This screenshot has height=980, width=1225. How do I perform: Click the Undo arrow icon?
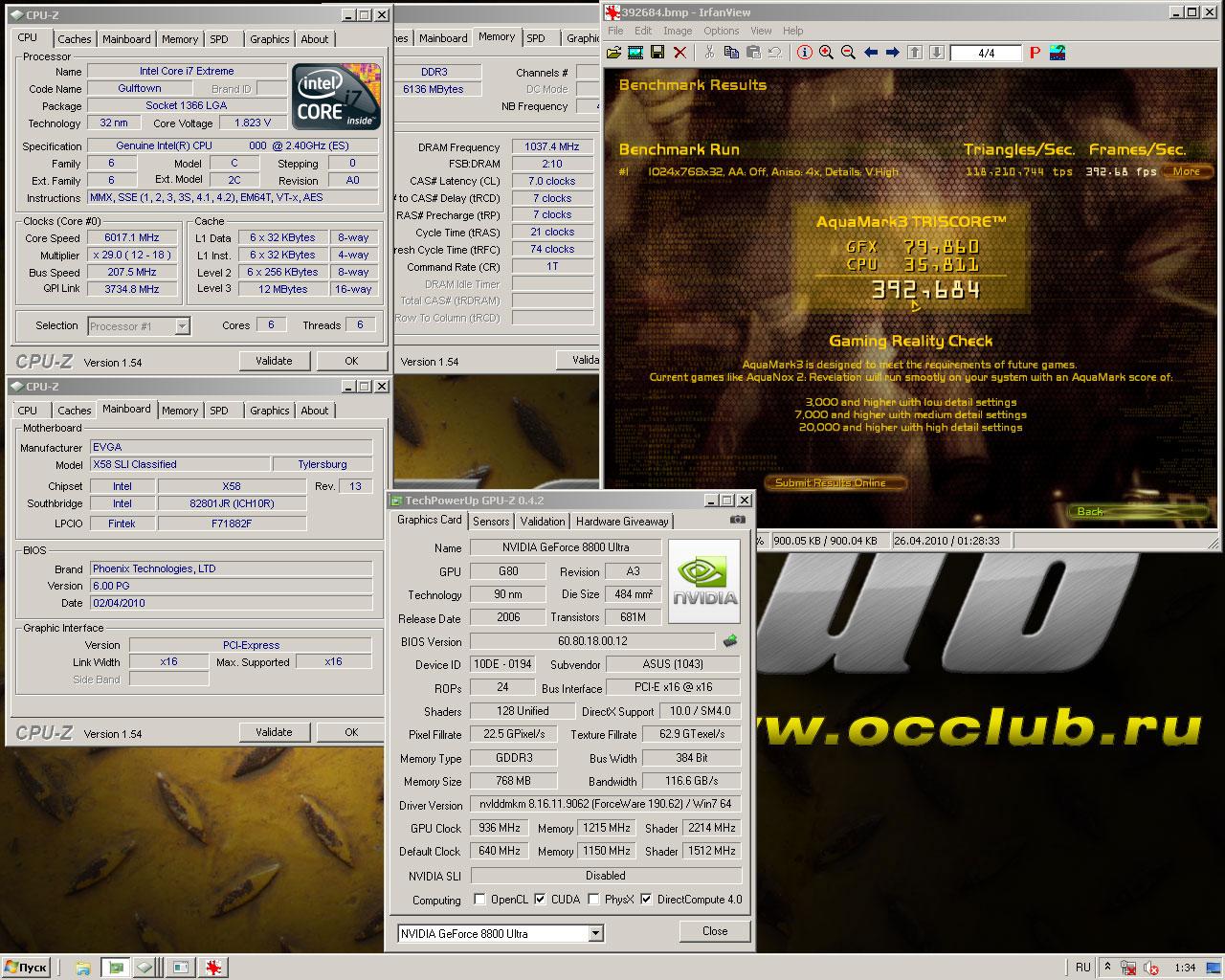[x=775, y=53]
